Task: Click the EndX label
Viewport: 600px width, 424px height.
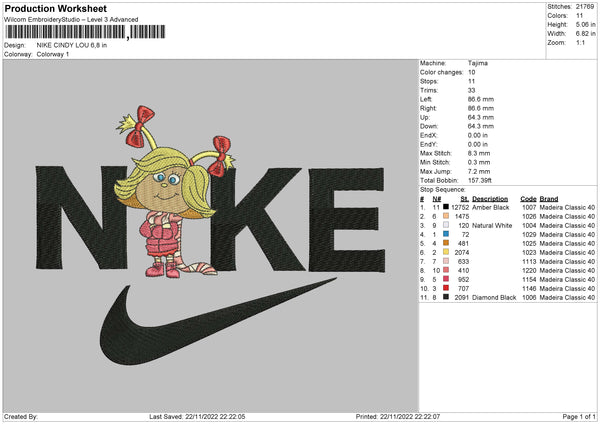Action: [x=428, y=135]
